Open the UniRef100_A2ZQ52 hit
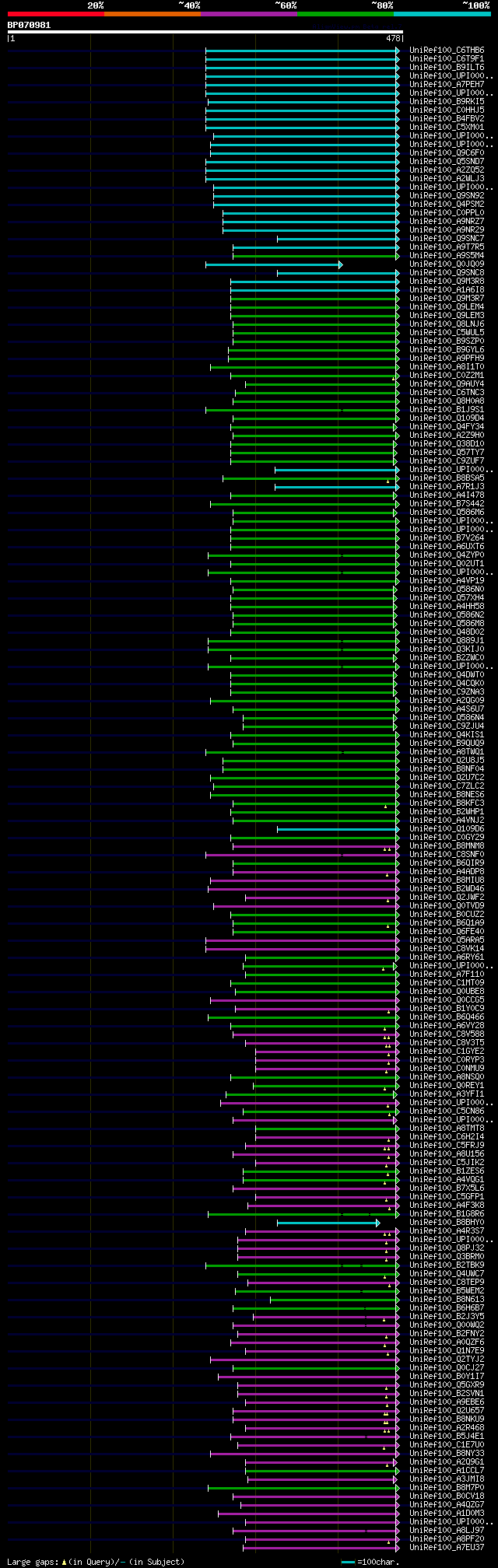The height and width of the screenshot is (1568, 498). pyautogui.click(x=447, y=170)
